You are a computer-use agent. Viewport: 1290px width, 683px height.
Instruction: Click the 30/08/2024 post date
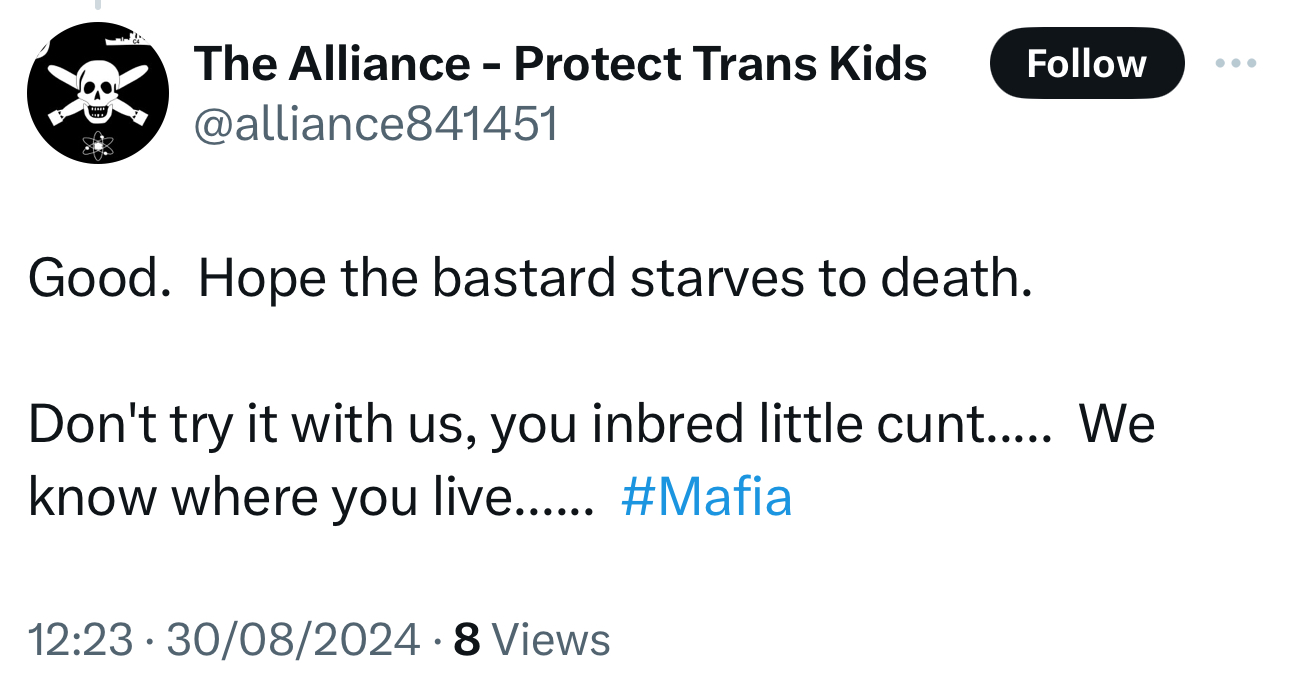pos(292,640)
